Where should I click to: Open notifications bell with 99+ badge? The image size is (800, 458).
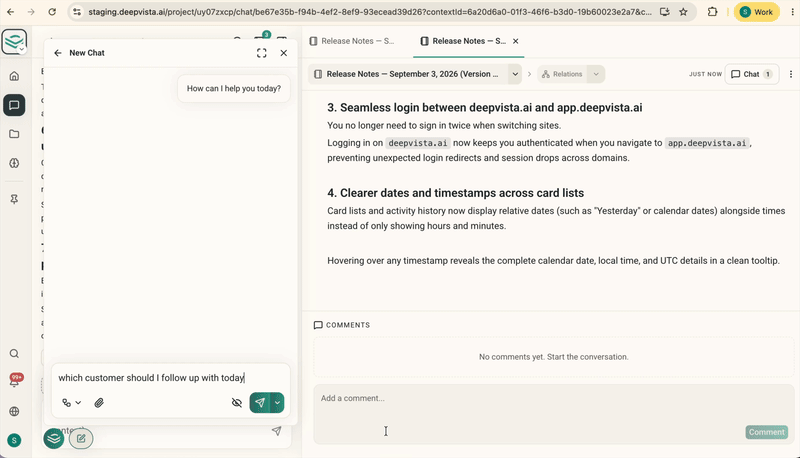tap(14, 381)
